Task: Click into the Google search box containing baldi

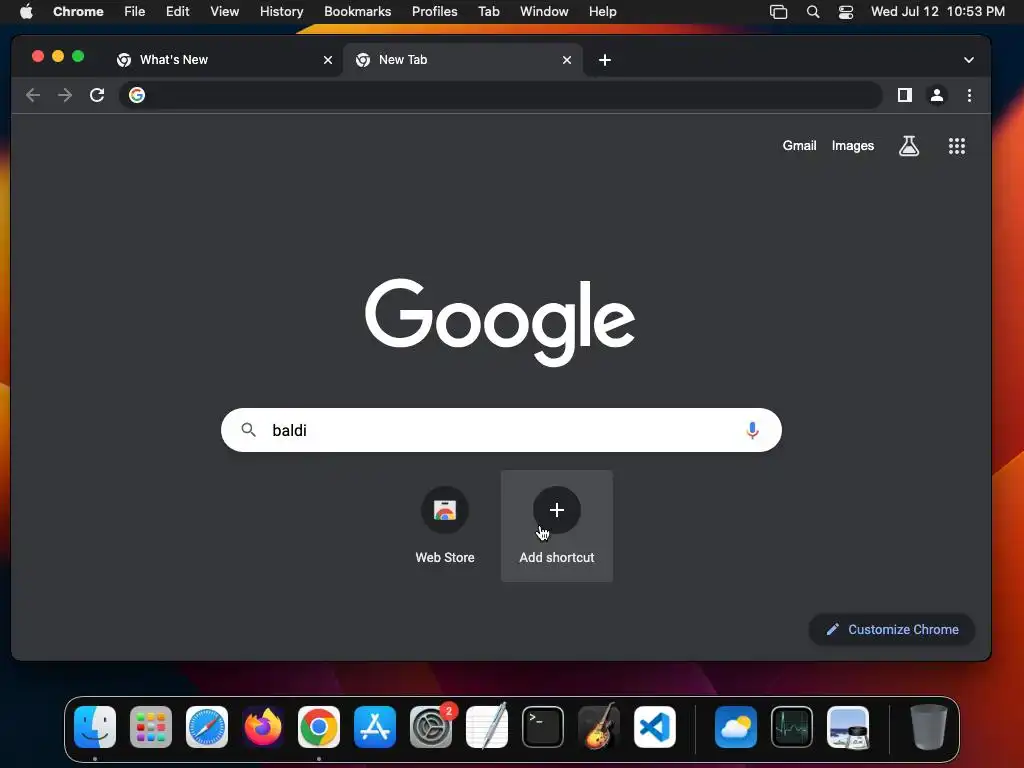Action: [501, 430]
